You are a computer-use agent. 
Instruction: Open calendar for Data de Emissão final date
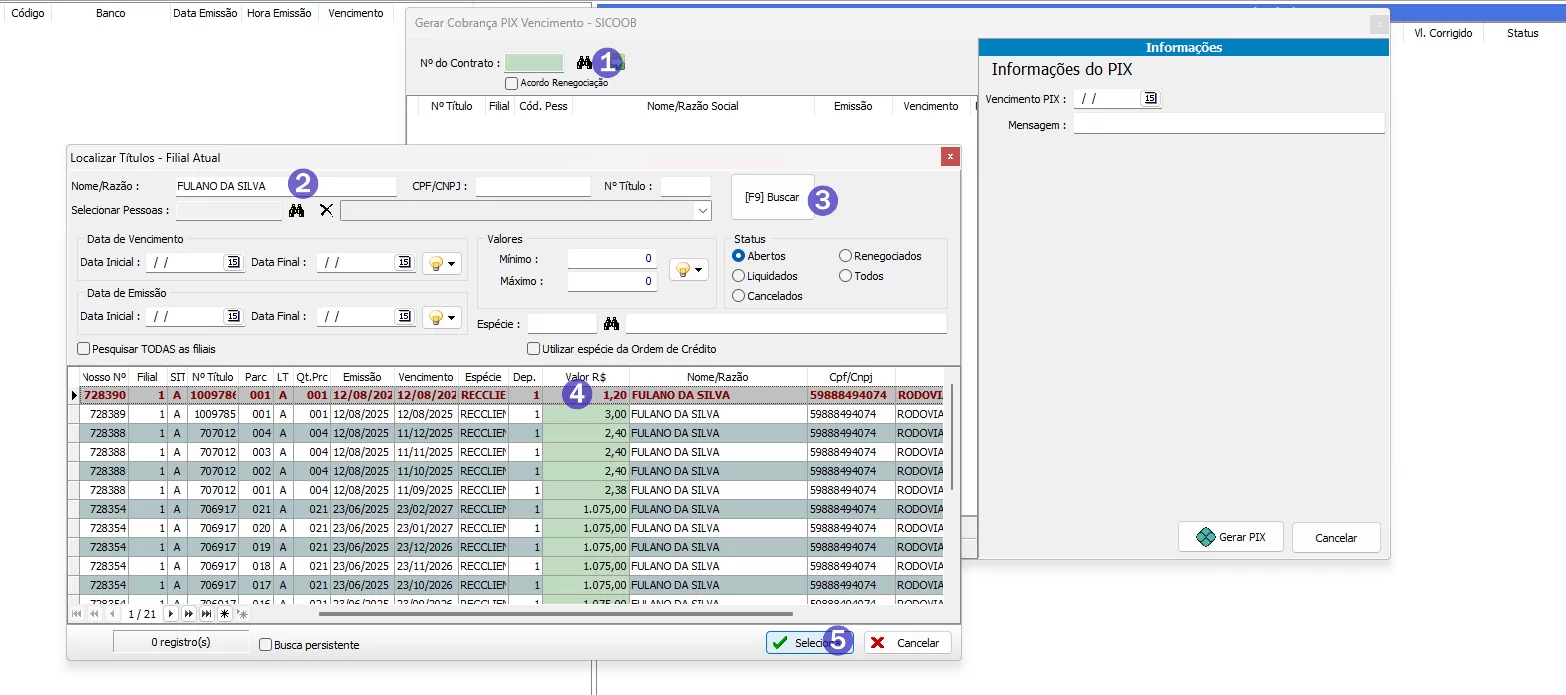point(404,316)
